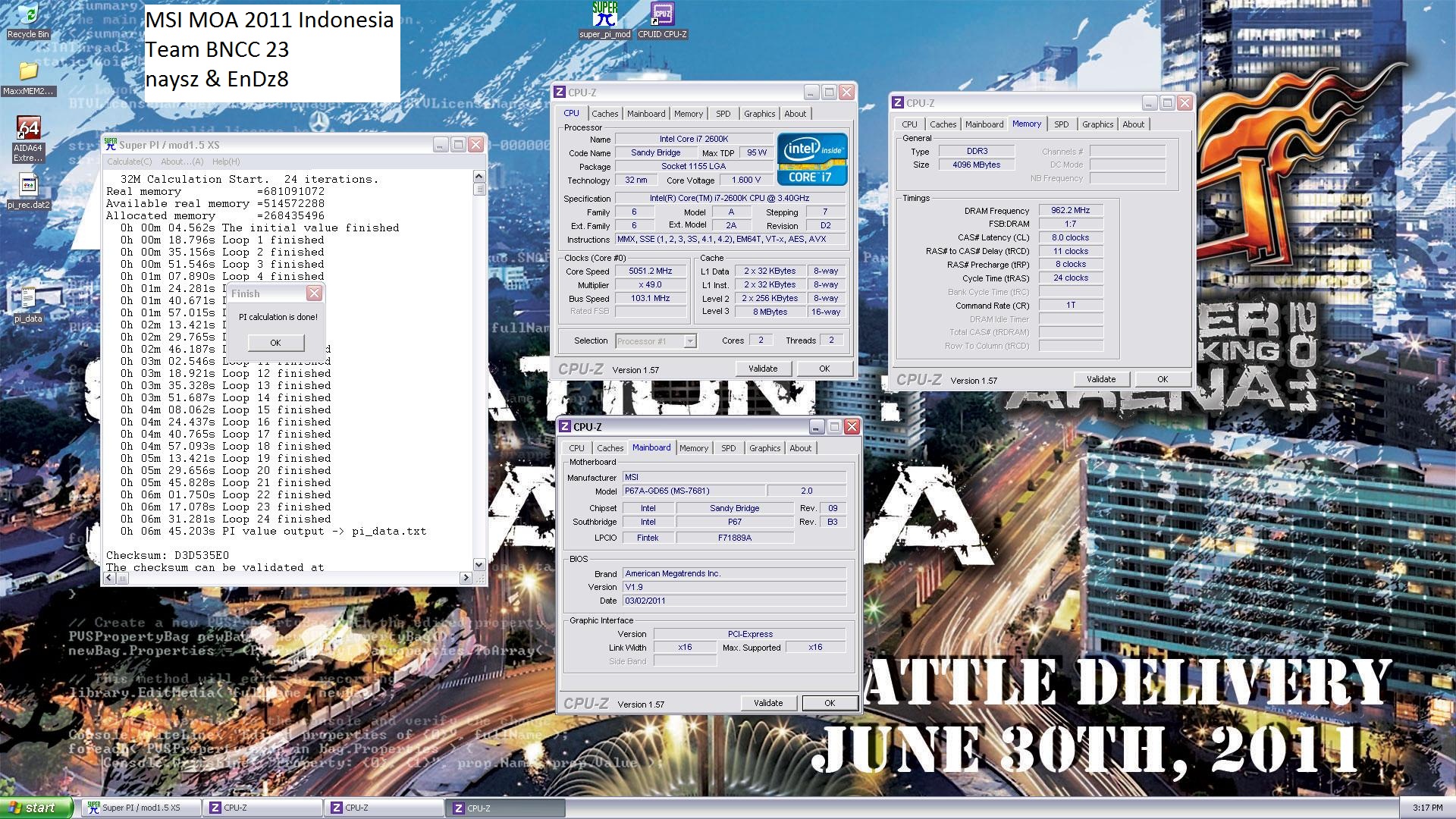
Task: Click the Intel Core i7 logo
Action: pos(811,159)
